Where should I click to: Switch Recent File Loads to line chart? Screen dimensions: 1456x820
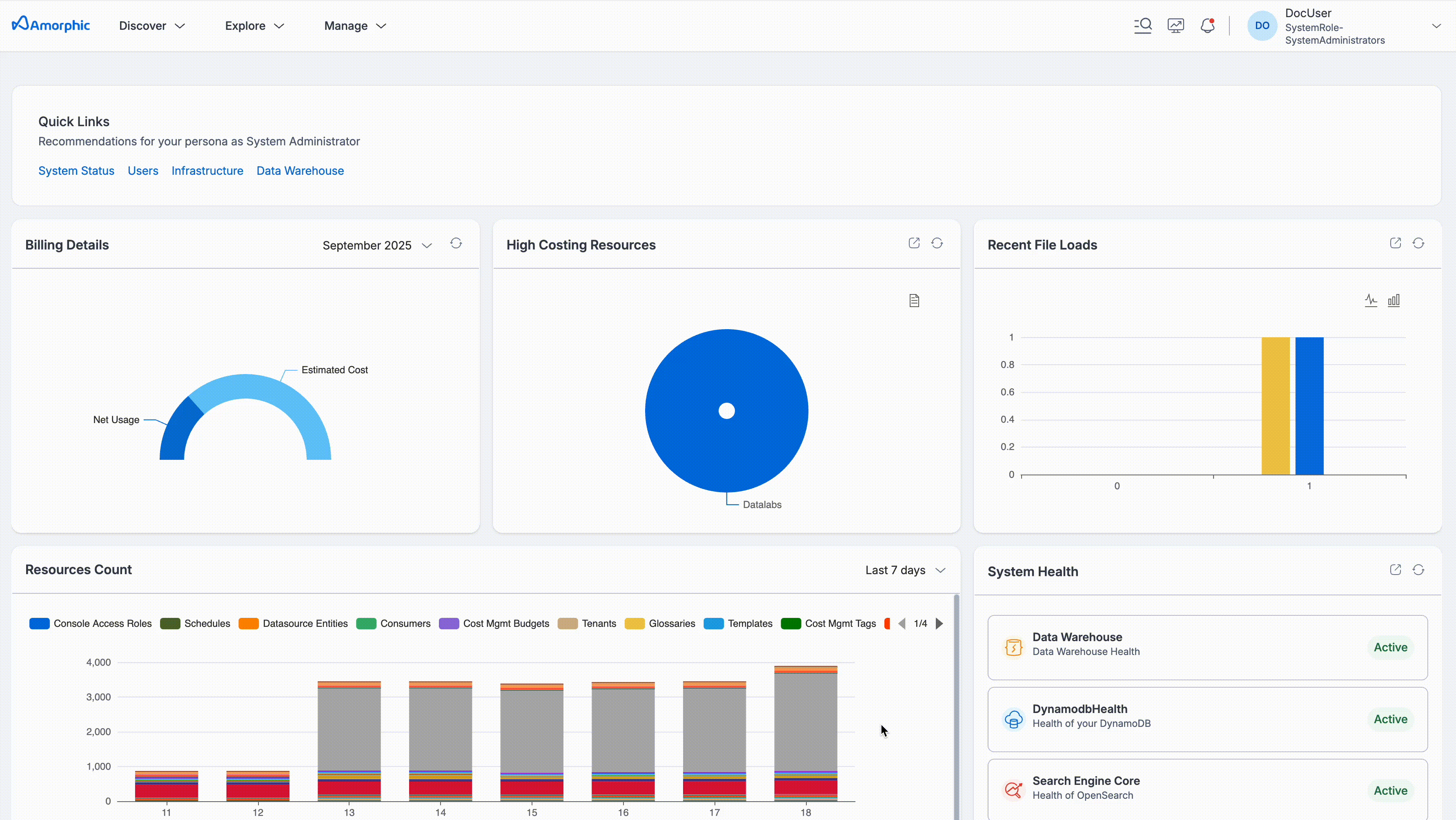click(1371, 300)
